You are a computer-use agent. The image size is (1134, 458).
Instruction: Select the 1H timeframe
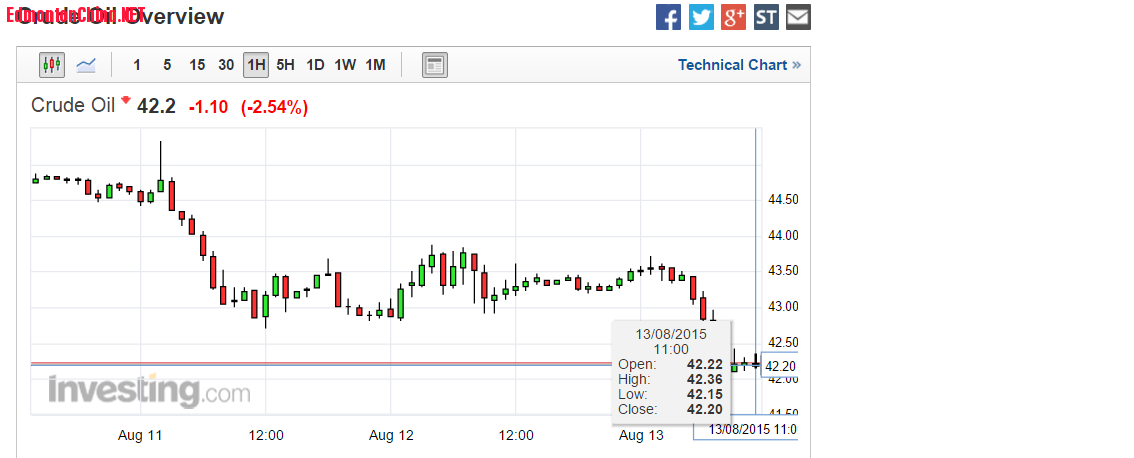pos(256,65)
